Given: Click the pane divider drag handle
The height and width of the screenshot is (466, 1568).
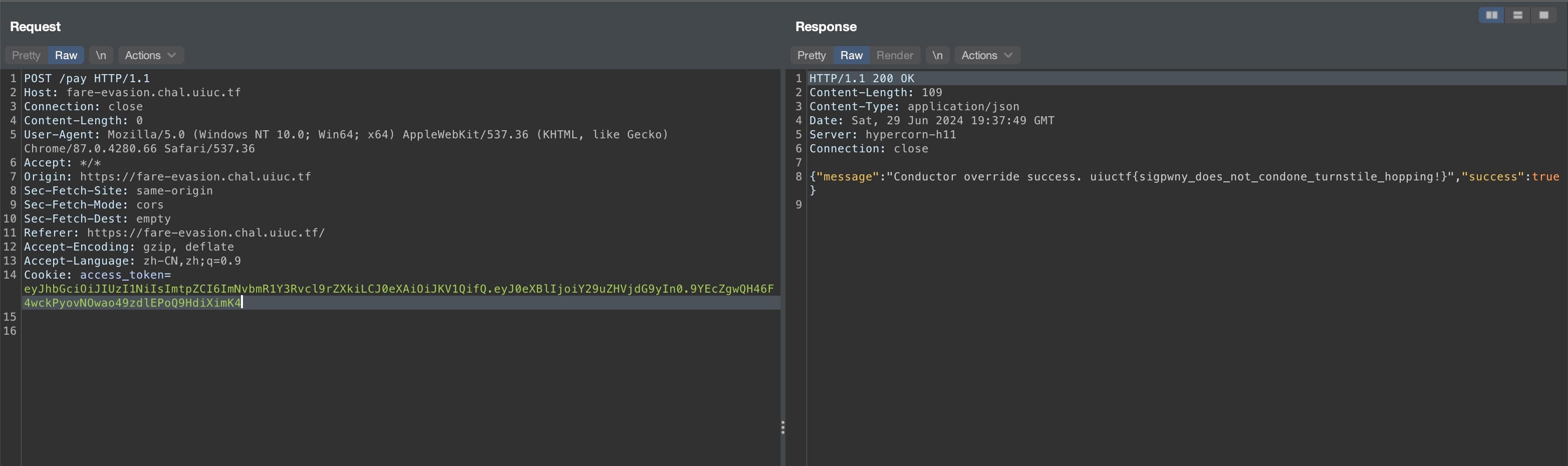Looking at the screenshot, I should [x=783, y=427].
